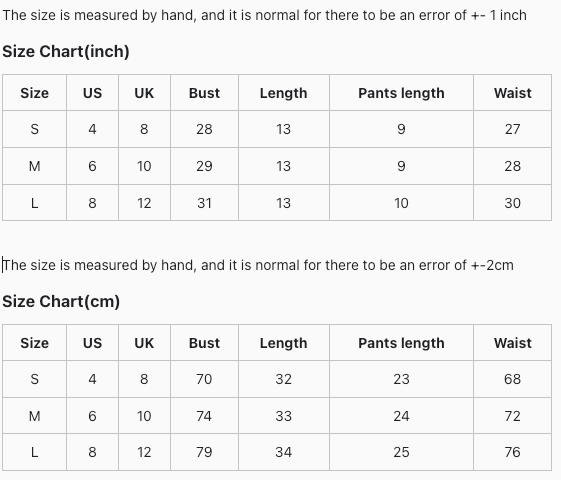The image size is (561, 480).
Task: Select the Pants length header in cm table
Action: pyautogui.click(x=401, y=343)
